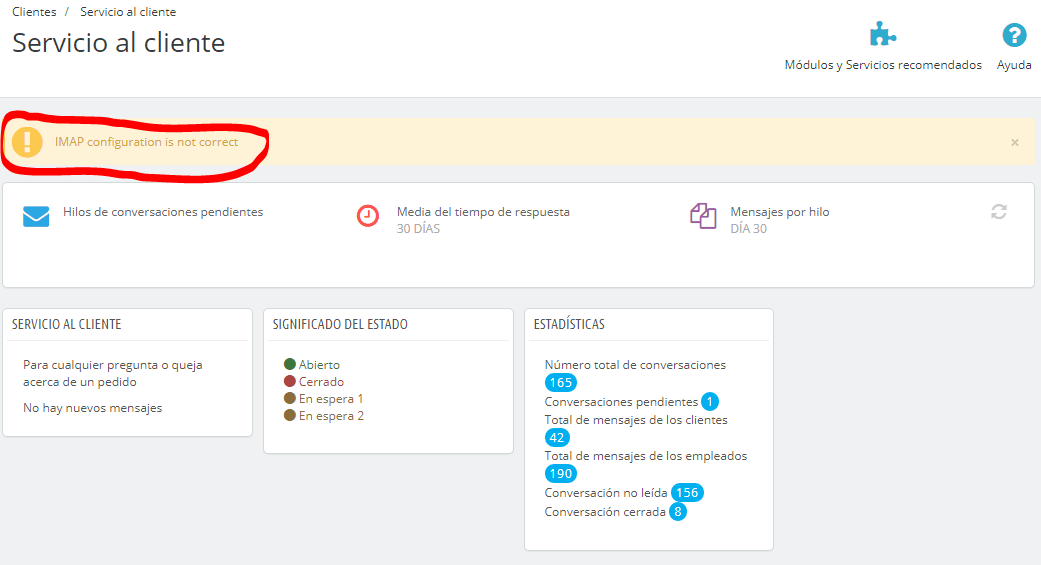Click the 190 employee messages badge
The image size is (1041, 565).
[560, 473]
